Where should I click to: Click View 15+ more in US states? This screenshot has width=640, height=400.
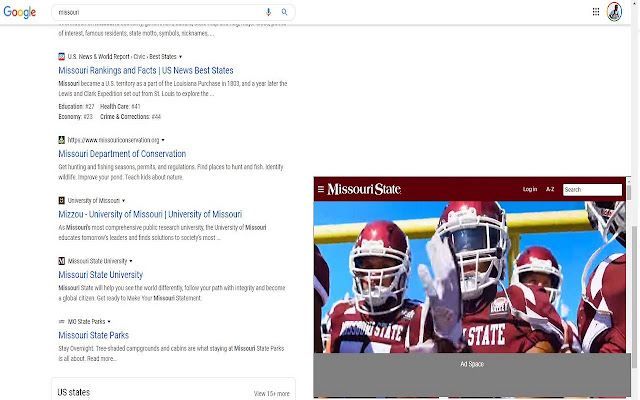[271, 393]
